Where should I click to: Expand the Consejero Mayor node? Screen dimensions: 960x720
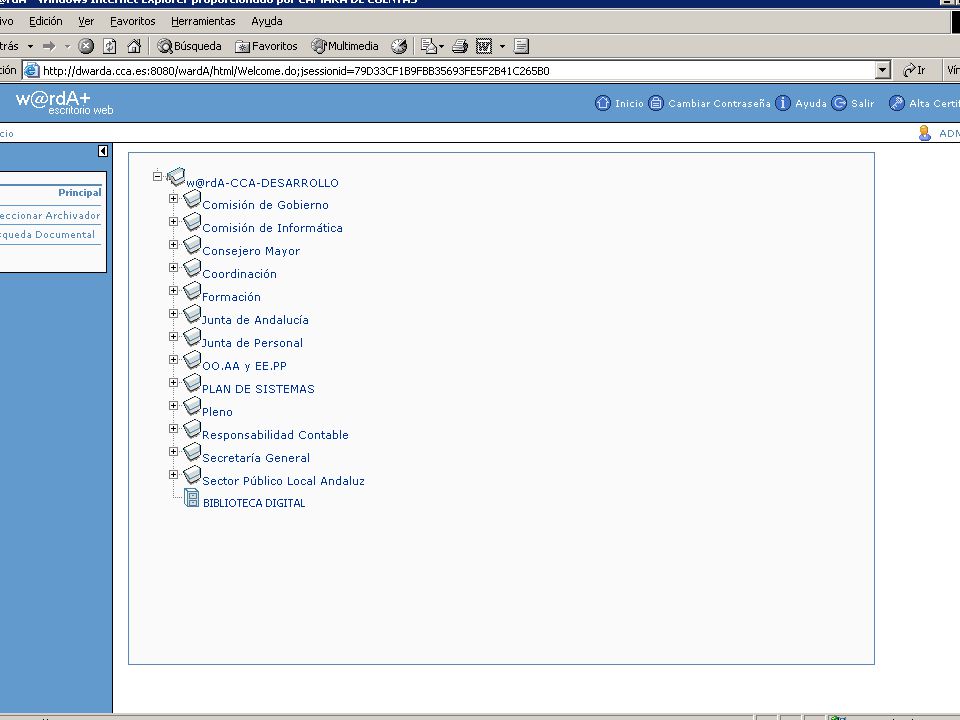pos(173,244)
